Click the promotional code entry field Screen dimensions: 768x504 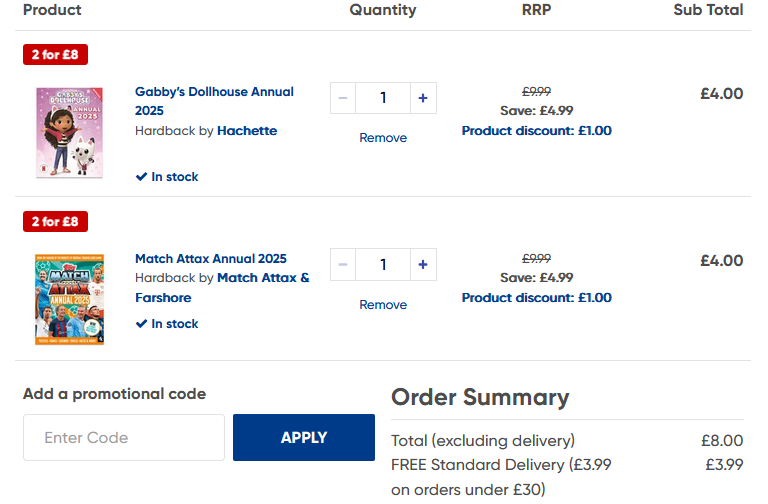tap(124, 438)
